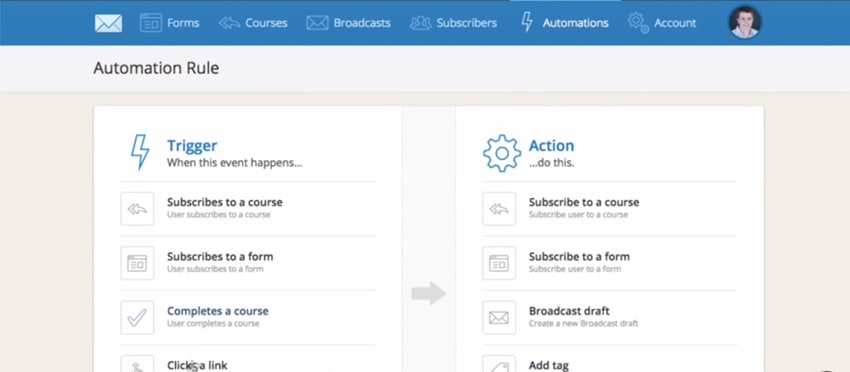
Task: Click the Trigger heading text
Action: point(192,145)
